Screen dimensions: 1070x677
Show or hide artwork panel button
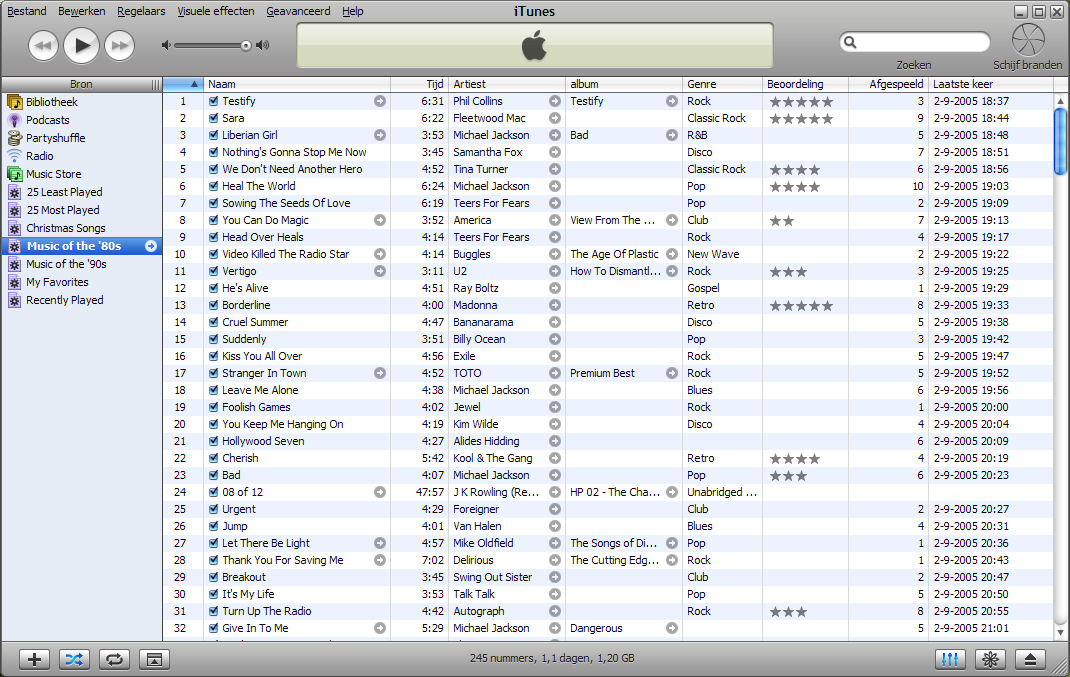(154, 659)
